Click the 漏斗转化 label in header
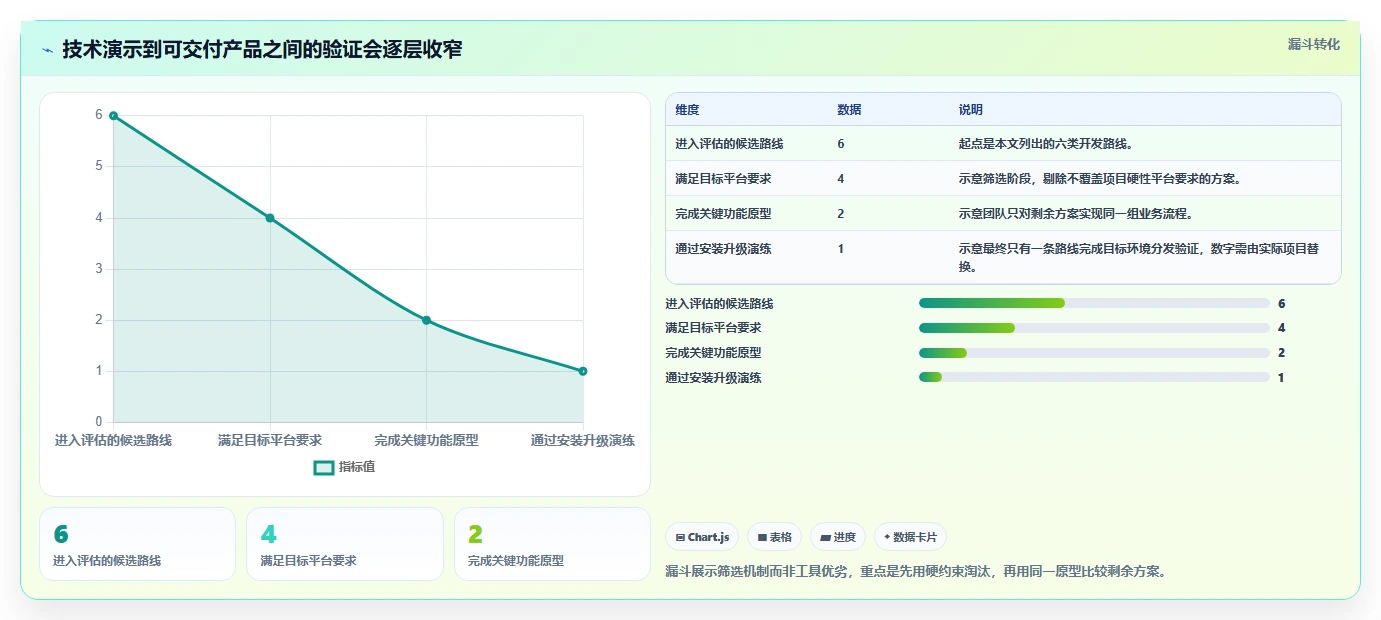 coord(1313,44)
